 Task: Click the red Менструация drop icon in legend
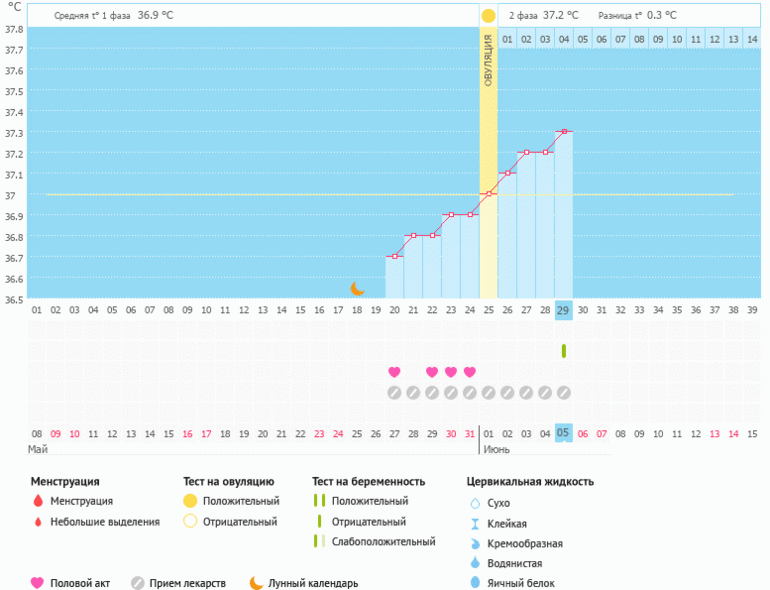pos(38,501)
